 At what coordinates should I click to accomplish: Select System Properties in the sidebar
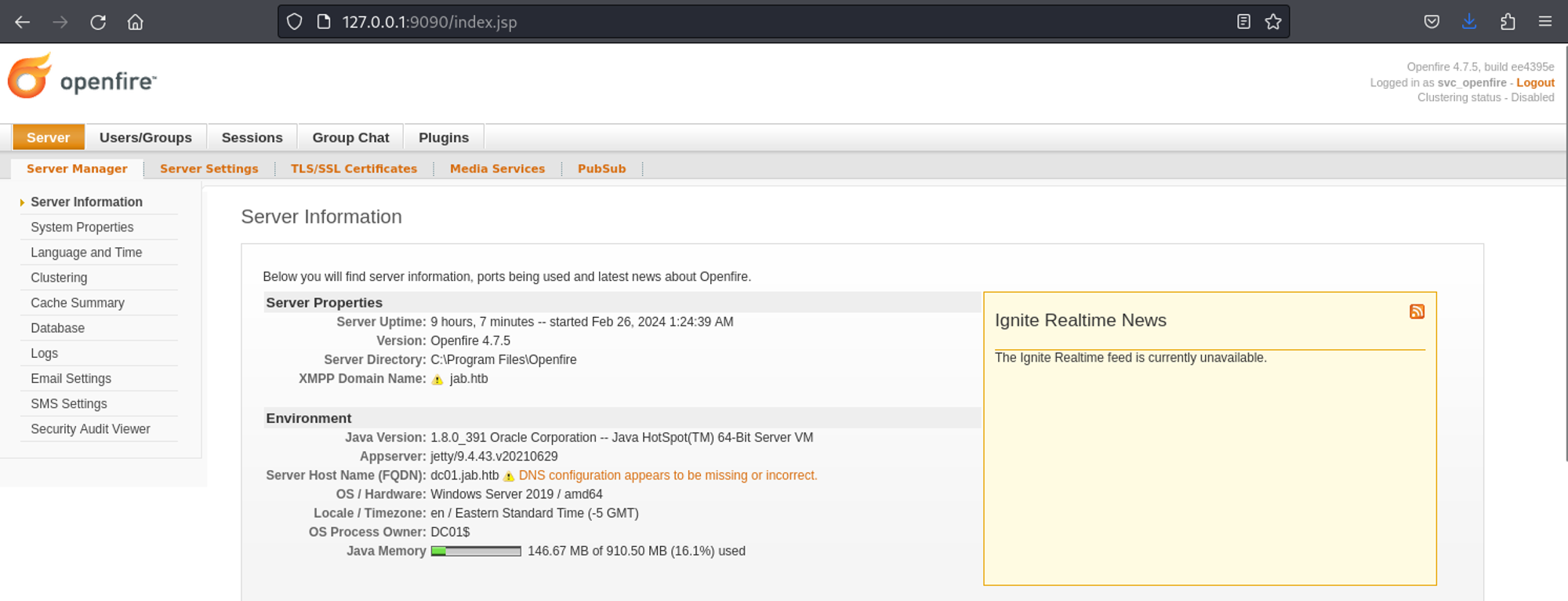coord(82,228)
